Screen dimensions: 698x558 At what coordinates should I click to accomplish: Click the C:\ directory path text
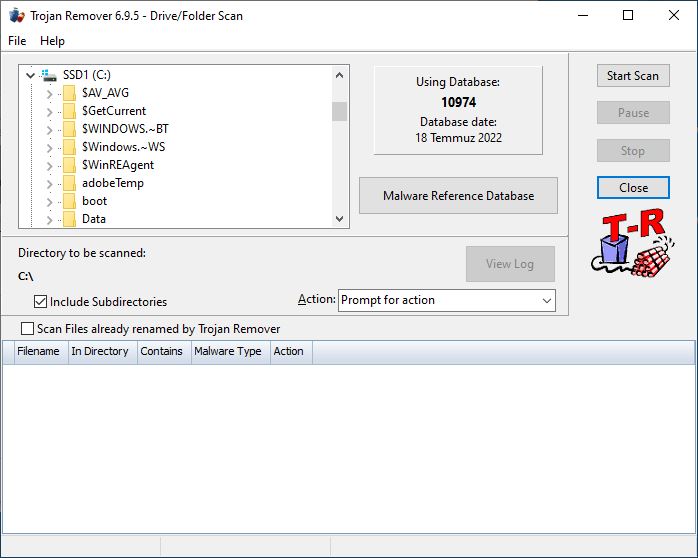click(26, 276)
